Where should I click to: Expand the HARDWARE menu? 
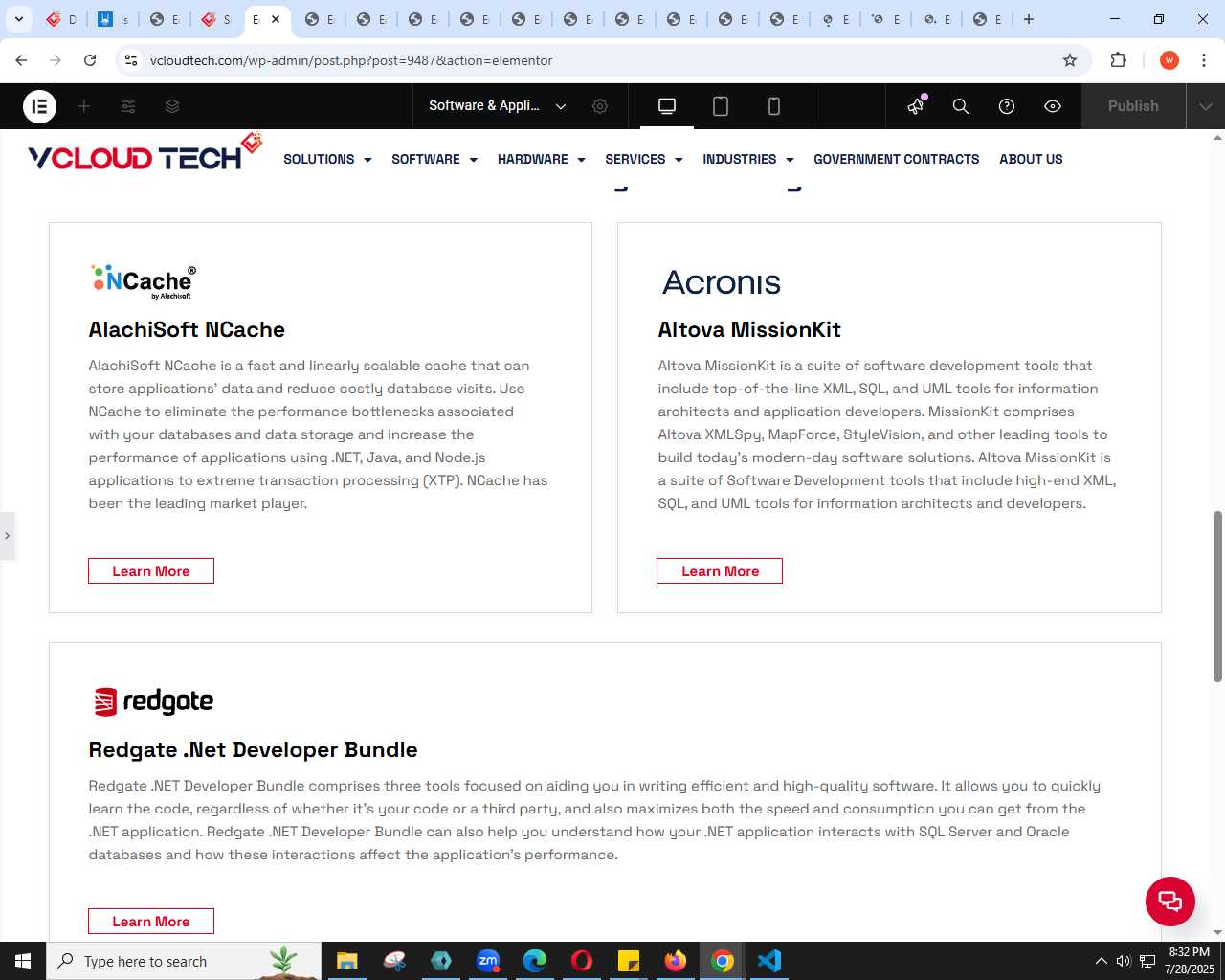[x=542, y=159]
